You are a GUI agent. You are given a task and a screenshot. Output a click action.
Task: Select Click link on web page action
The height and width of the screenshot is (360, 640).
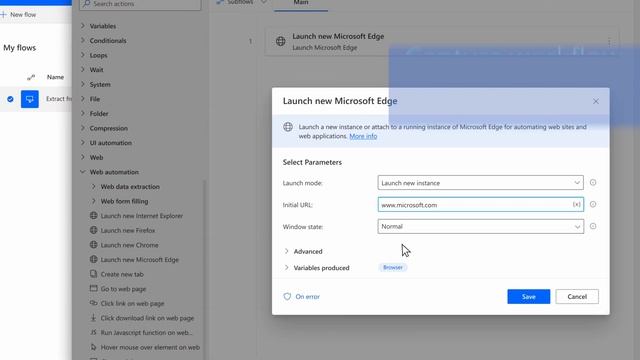pos(132,303)
